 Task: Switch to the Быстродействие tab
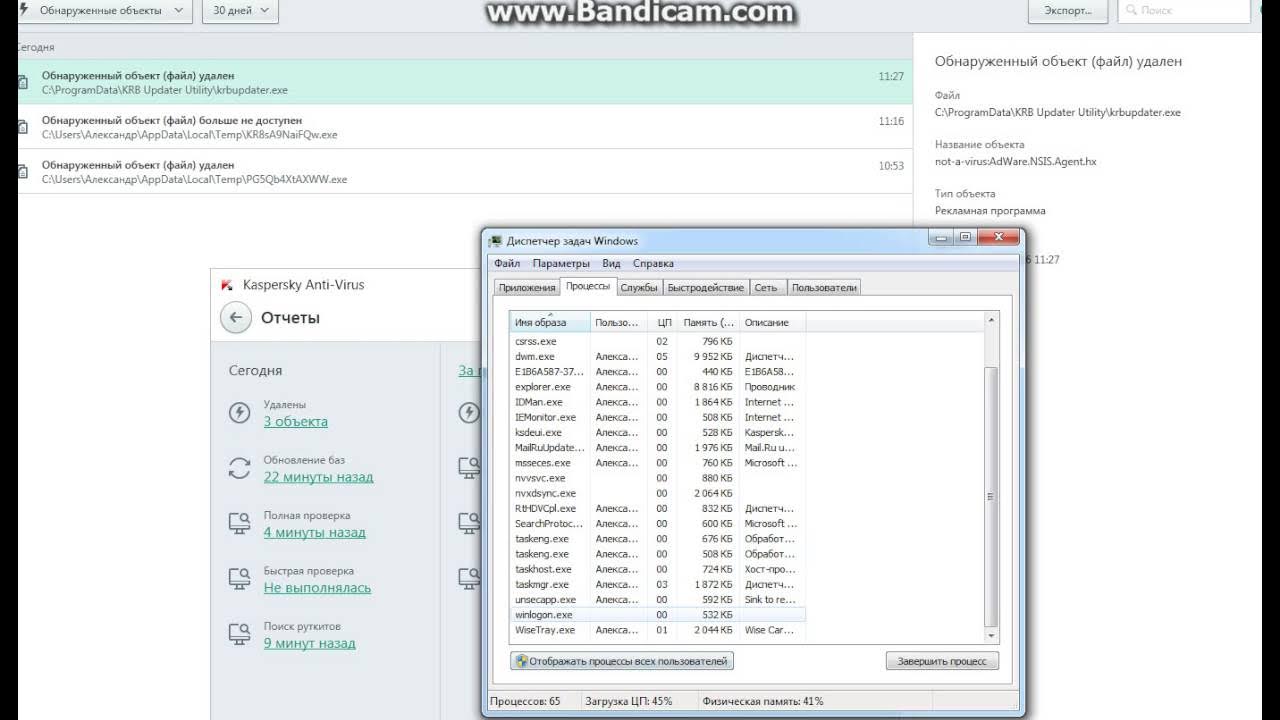point(706,288)
